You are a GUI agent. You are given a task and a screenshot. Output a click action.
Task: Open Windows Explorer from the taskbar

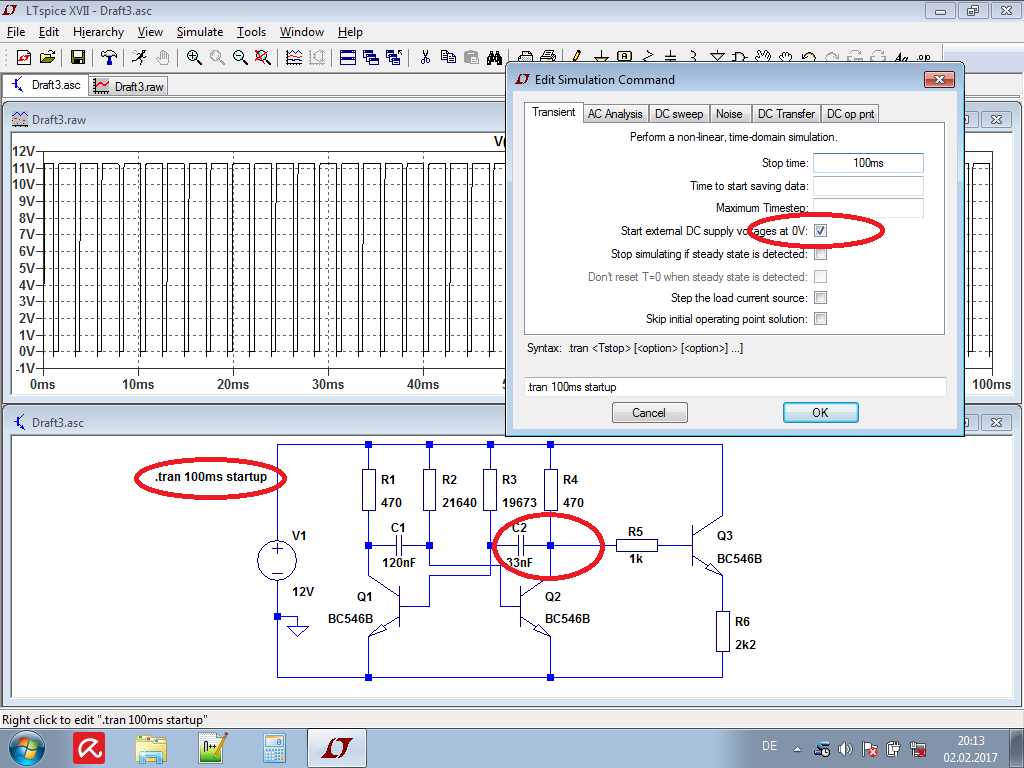pos(151,748)
